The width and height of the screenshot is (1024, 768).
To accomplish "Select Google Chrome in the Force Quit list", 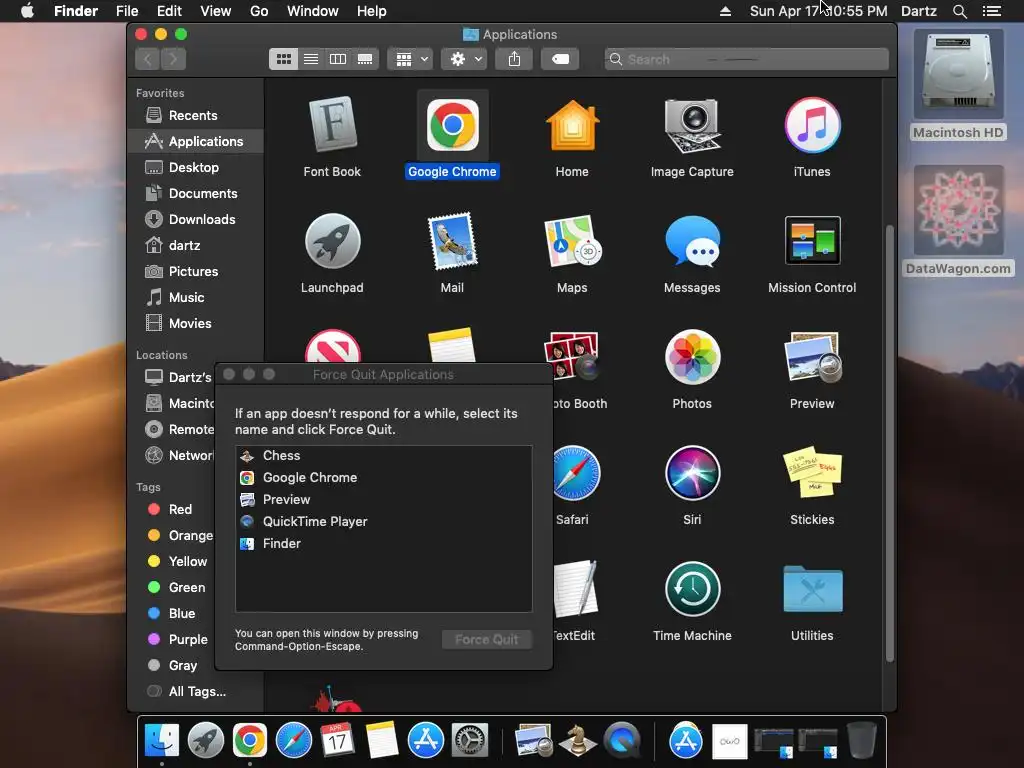I will pos(383,477).
